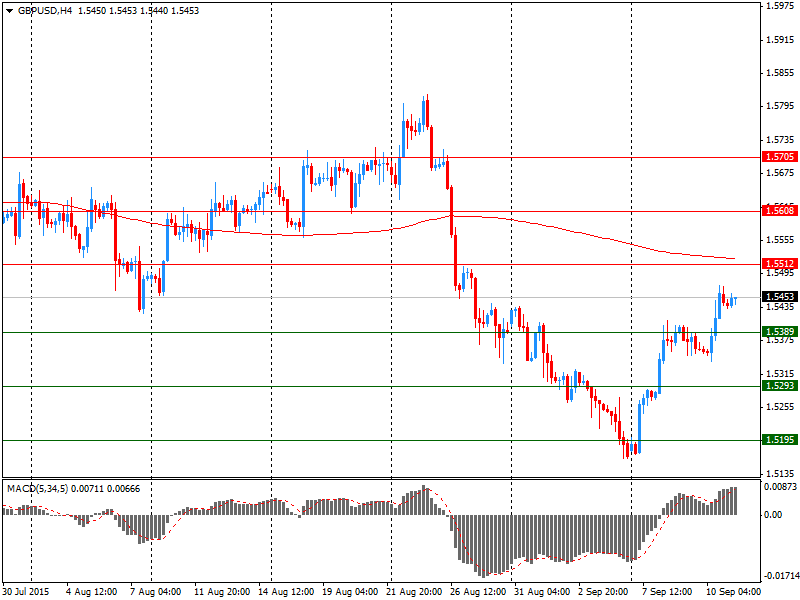Select the 11 Aug 20:00 time label
Screen dimensions: 800x600
tap(222, 592)
